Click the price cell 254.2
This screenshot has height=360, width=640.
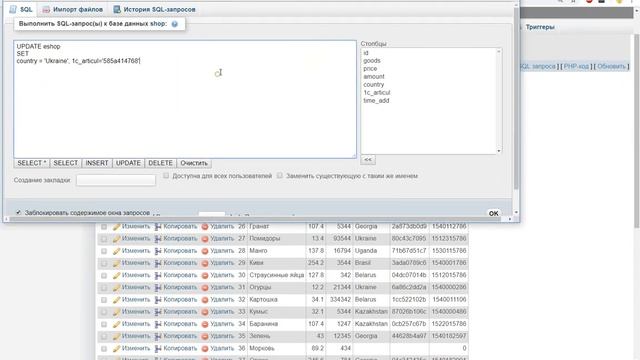(x=316, y=263)
